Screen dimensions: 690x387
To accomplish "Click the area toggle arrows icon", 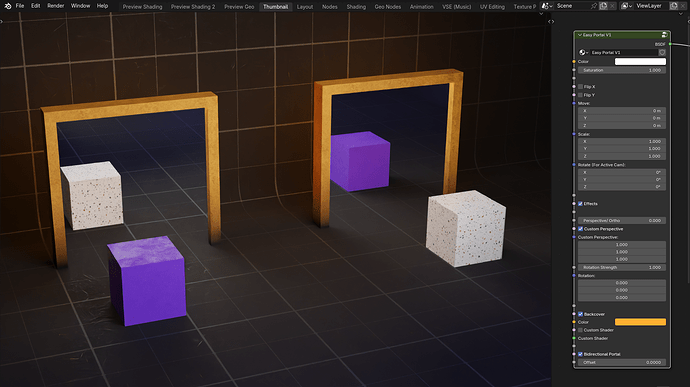I will coord(551,21).
